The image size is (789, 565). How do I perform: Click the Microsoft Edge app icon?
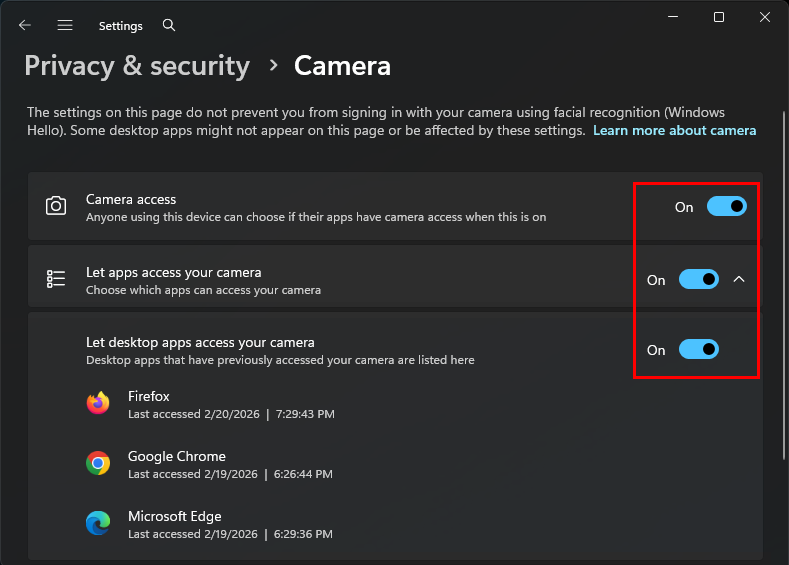click(x=98, y=523)
